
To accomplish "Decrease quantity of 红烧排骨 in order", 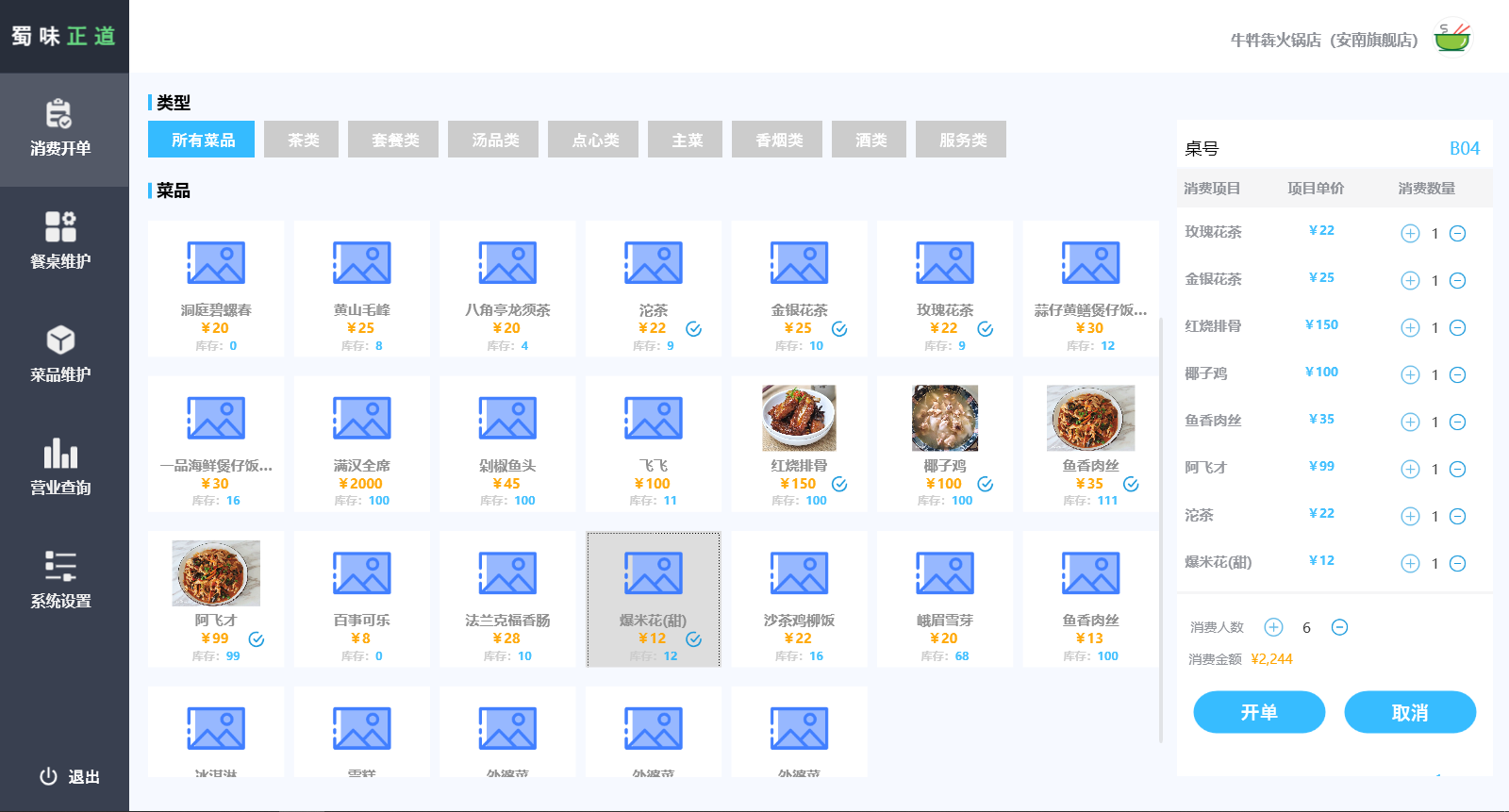I will pos(1457,327).
